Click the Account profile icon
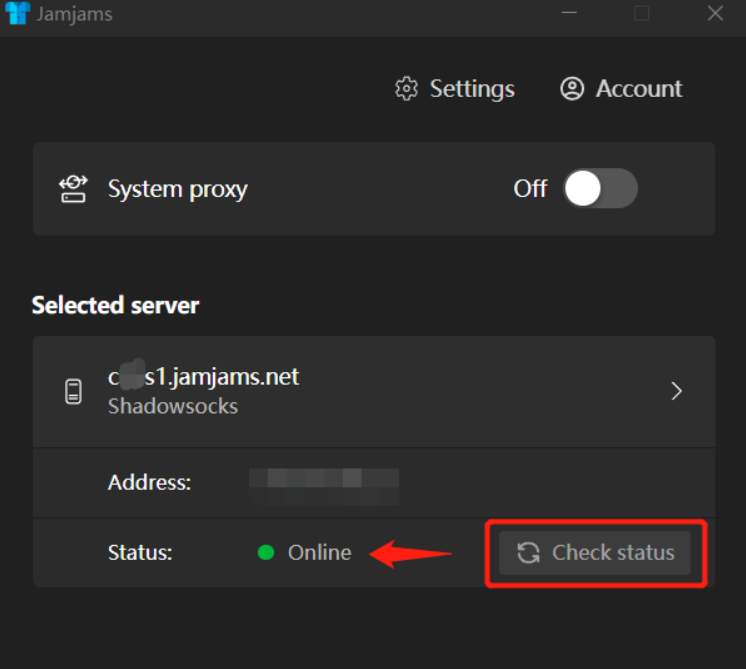The width and height of the screenshot is (746, 669). [572, 89]
